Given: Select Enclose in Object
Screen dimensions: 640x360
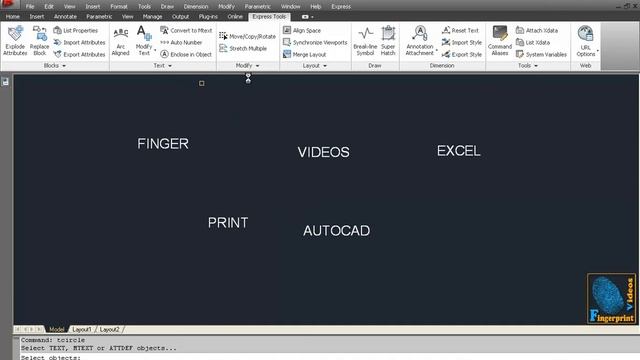Looking at the screenshot, I should pos(186,54).
